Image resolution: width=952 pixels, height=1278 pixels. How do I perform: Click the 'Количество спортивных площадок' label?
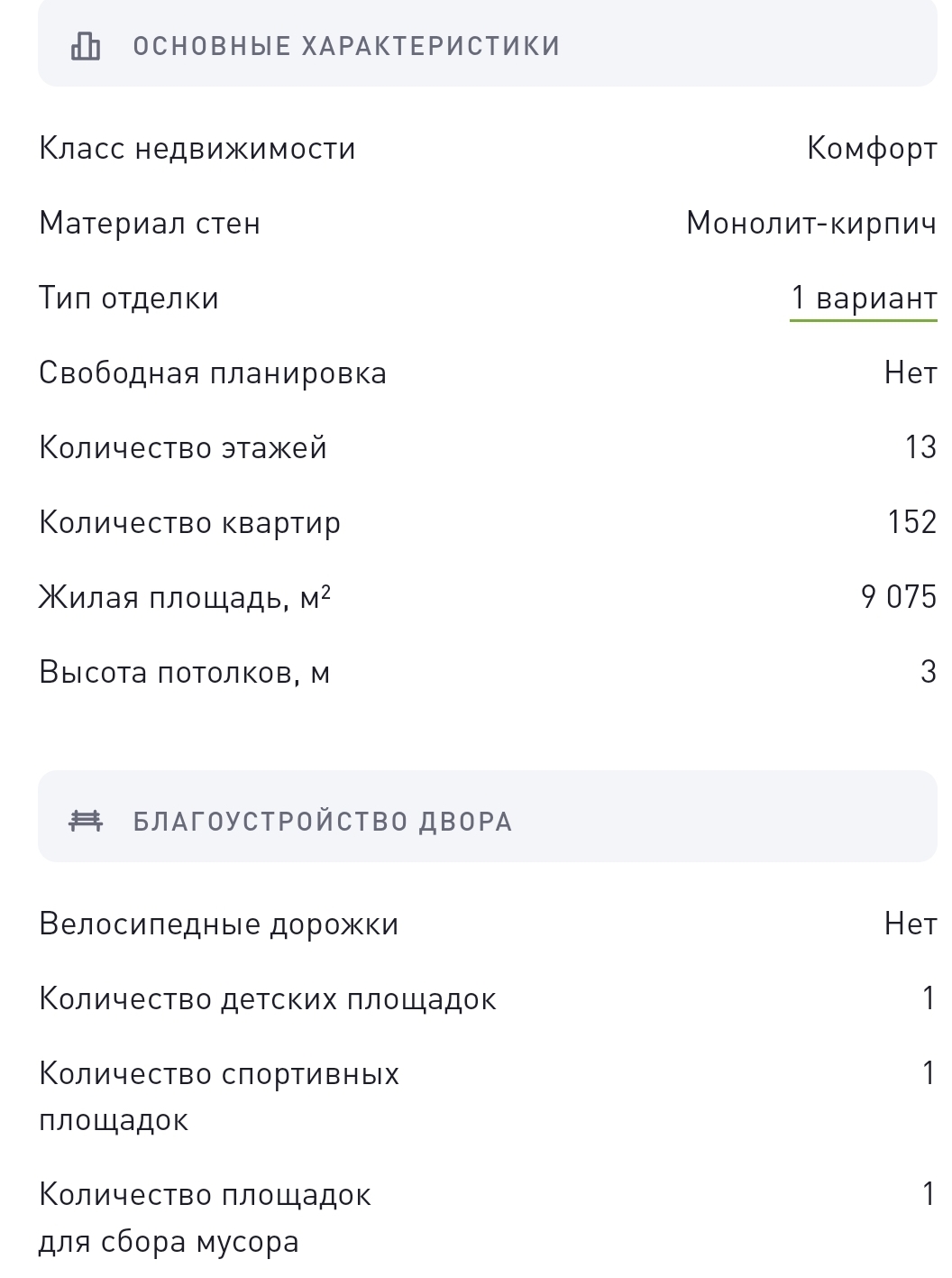219,1098
